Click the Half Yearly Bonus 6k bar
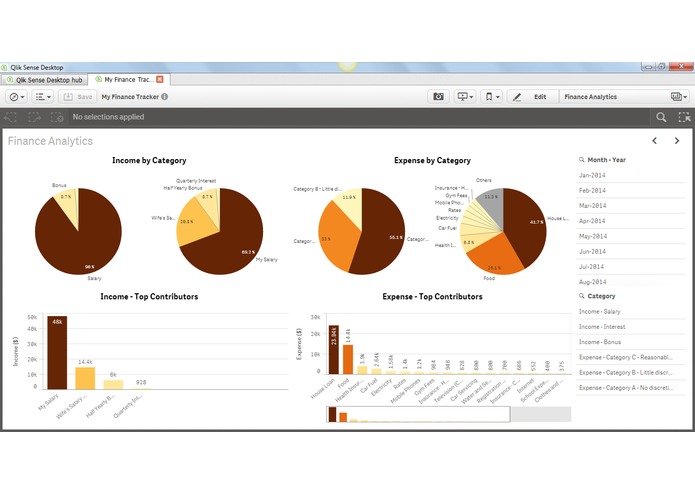This screenshot has height=494, width=695. [x=113, y=385]
